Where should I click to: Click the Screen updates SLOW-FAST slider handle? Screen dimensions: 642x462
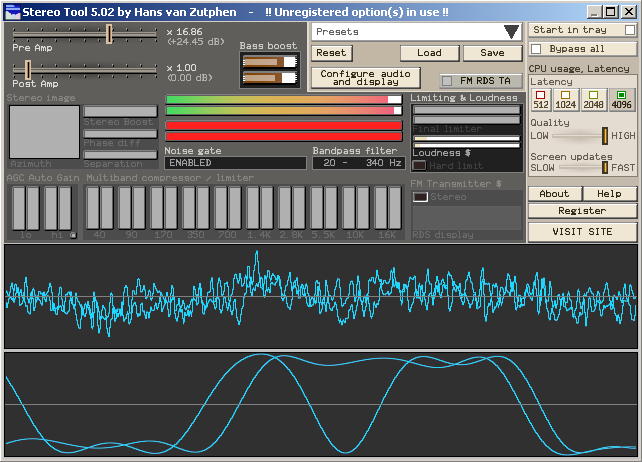[x=605, y=168]
